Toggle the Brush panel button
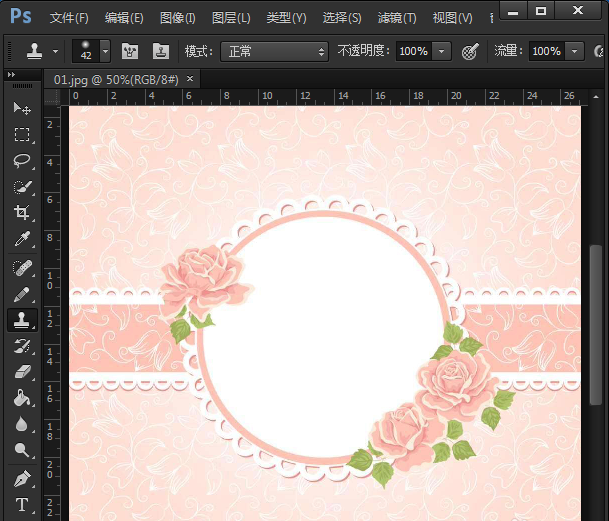 (x=130, y=51)
